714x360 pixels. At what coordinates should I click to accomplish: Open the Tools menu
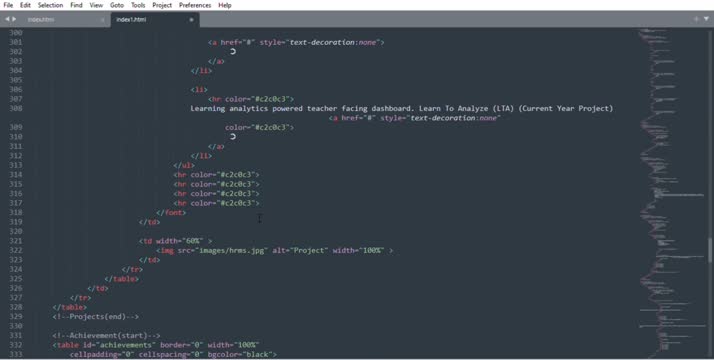click(x=138, y=5)
